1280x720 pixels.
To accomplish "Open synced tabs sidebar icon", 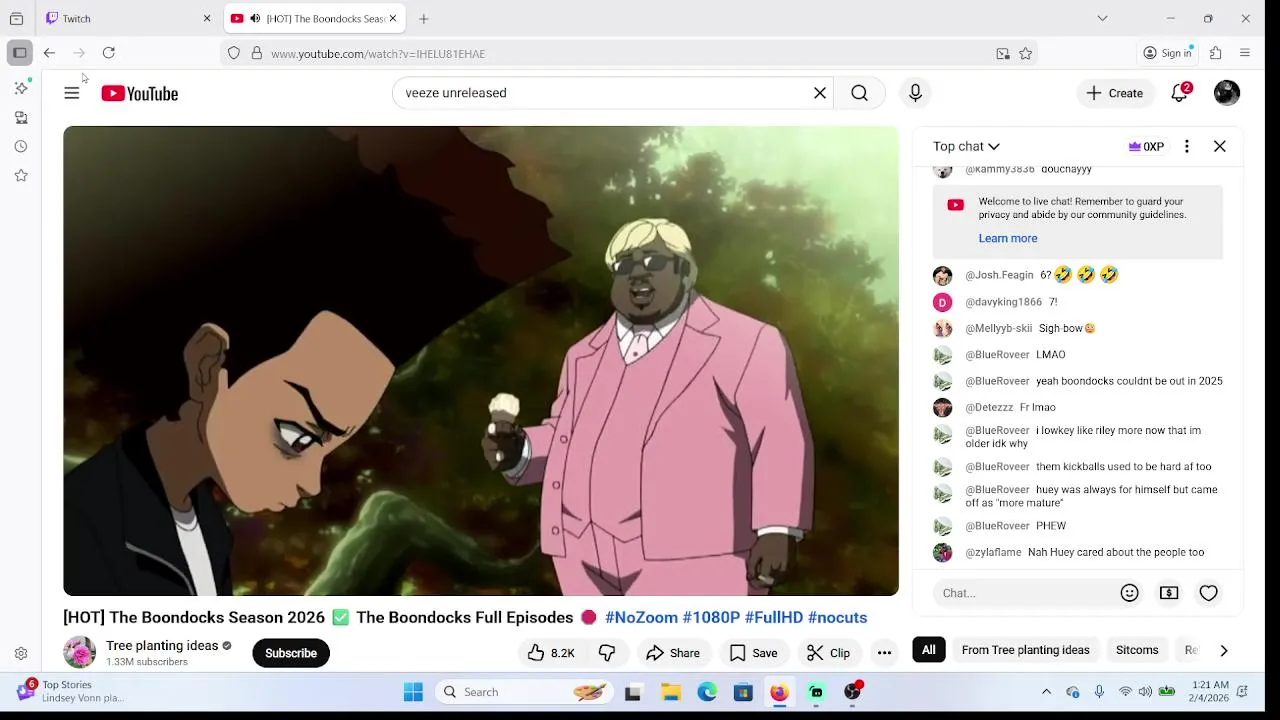I will [21, 118].
